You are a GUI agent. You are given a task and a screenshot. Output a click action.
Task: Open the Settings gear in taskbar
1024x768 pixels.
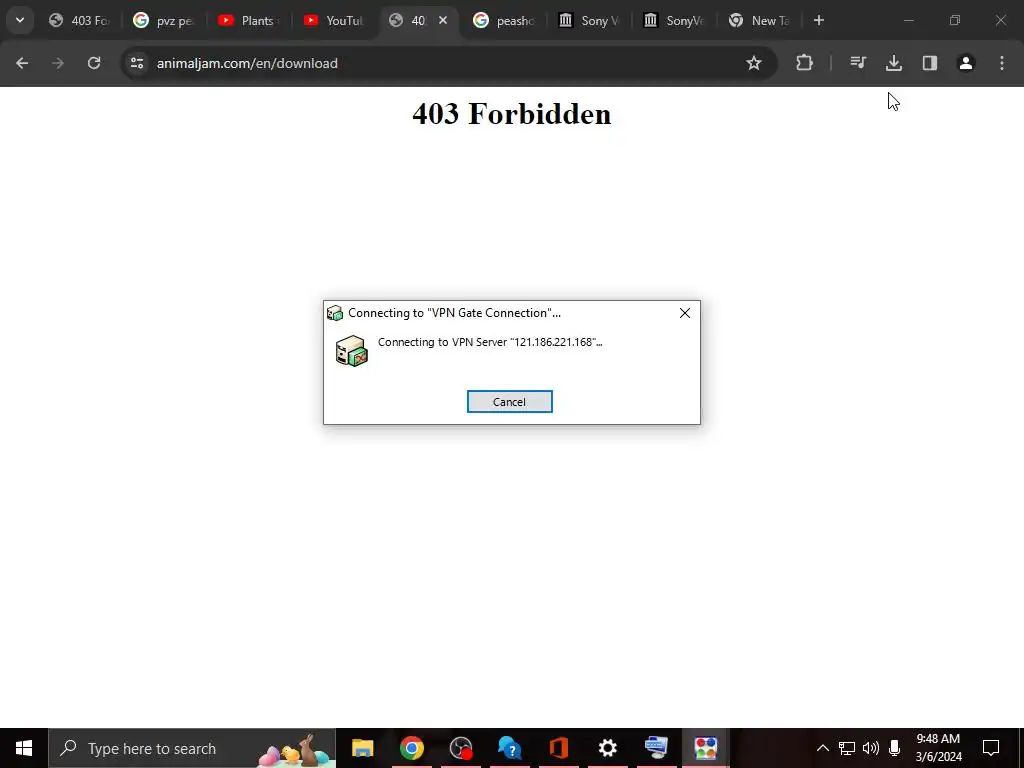coord(607,748)
